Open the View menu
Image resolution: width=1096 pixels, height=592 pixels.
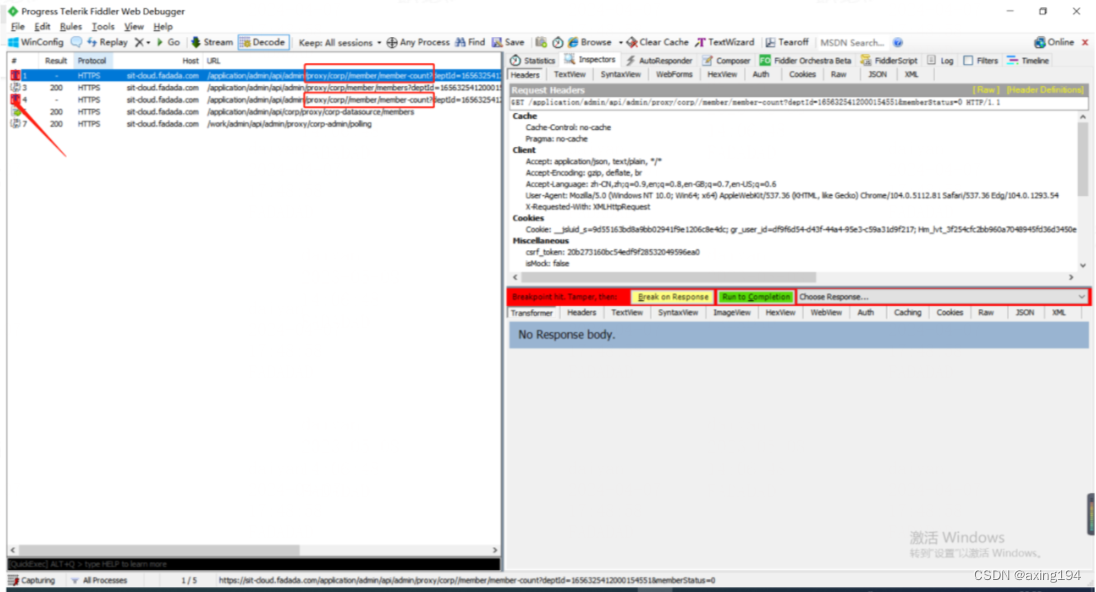pos(134,27)
